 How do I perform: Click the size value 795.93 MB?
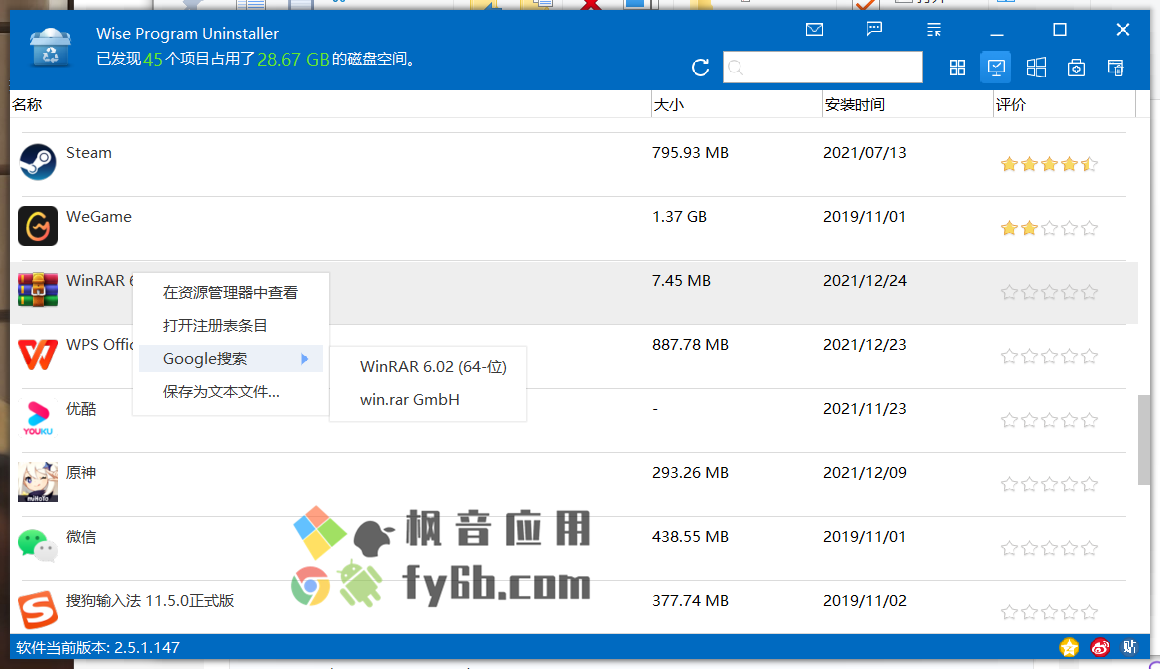pos(690,152)
